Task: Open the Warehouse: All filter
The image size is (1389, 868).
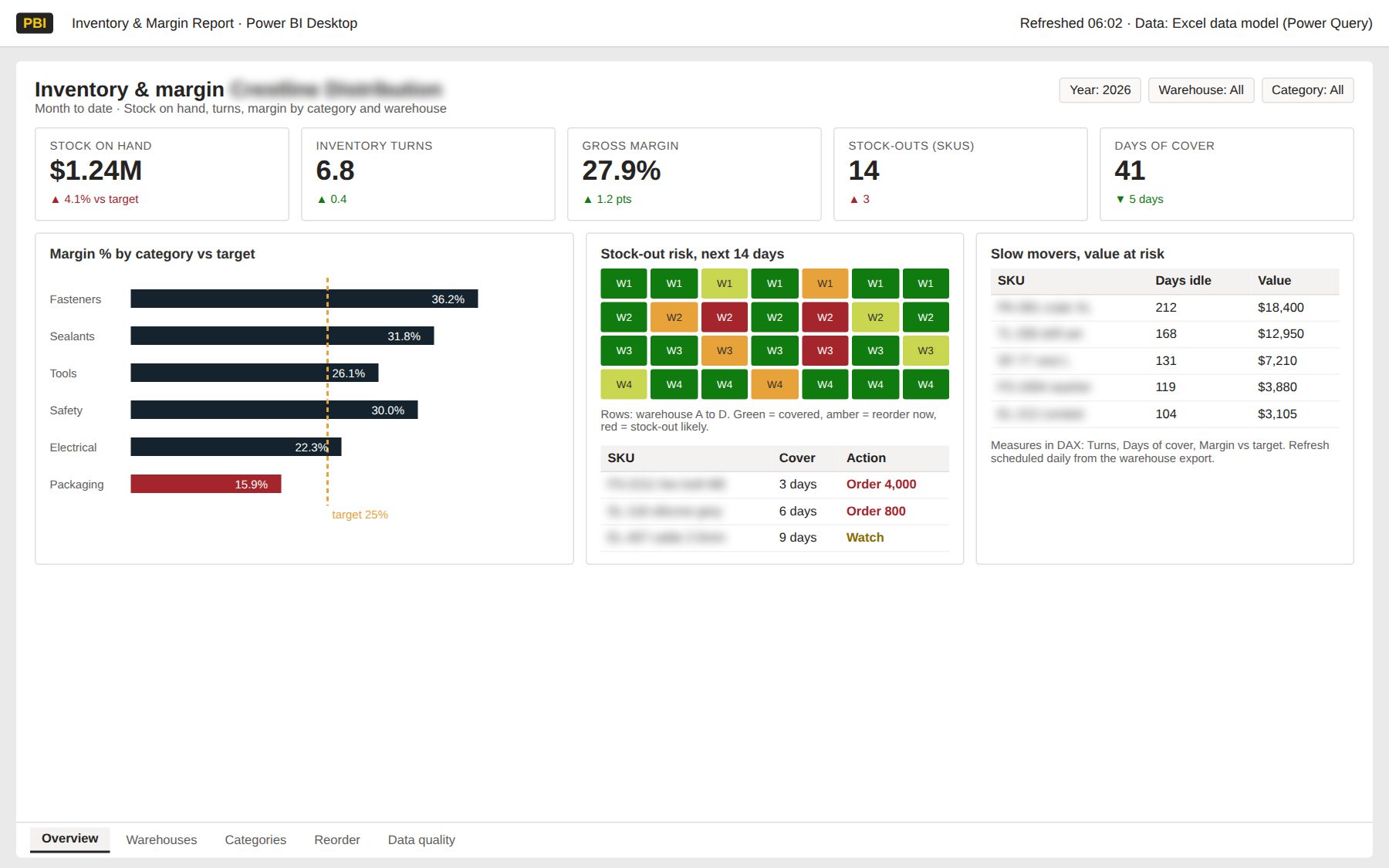Action: pos(1201,90)
